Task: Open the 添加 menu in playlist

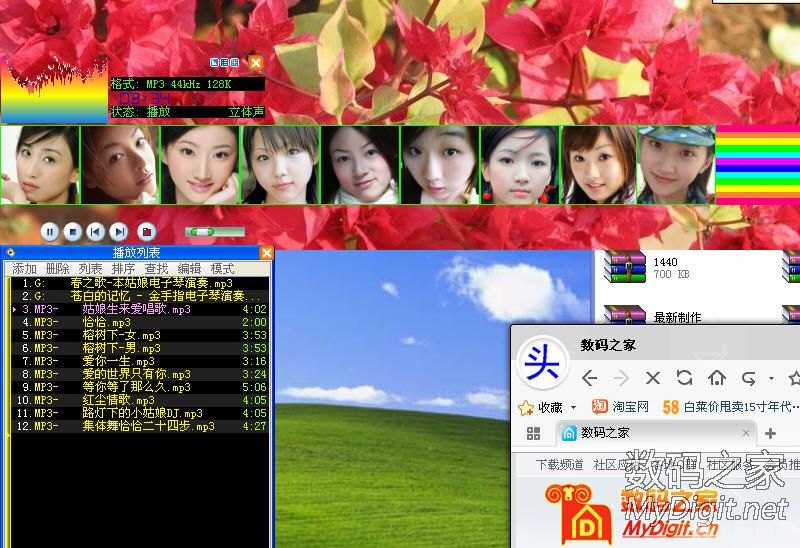Action: [24, 268]
